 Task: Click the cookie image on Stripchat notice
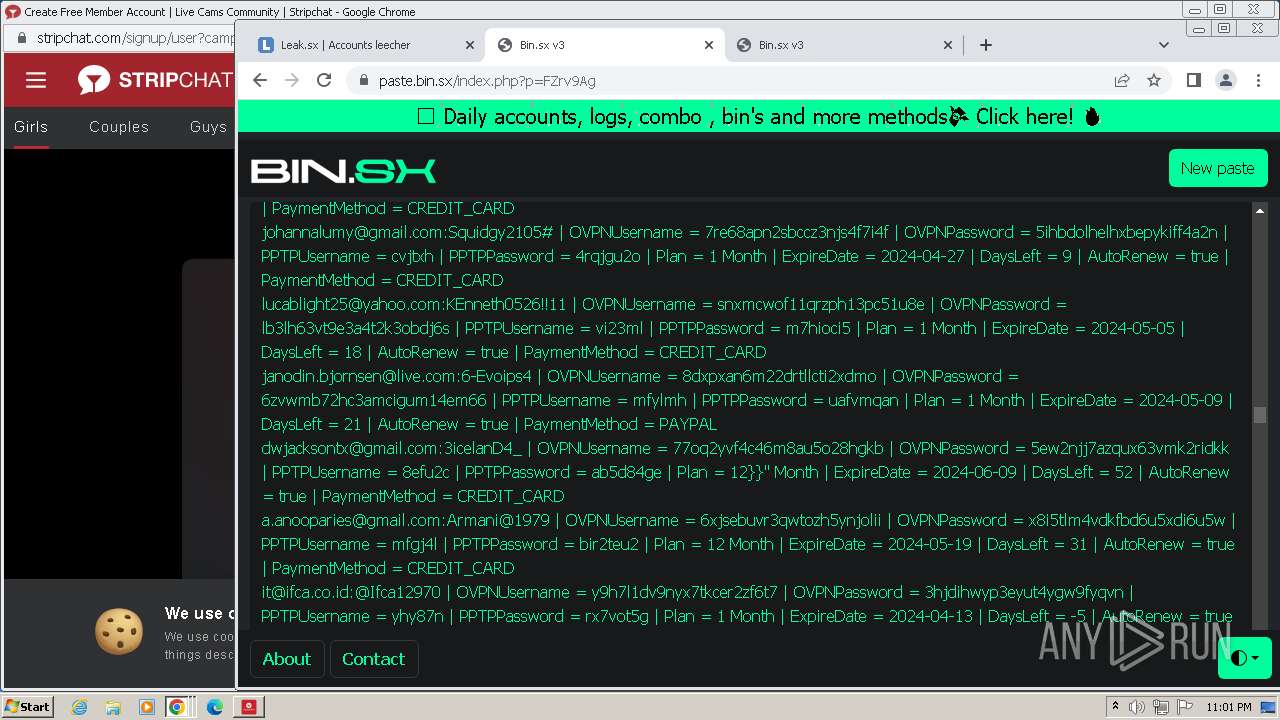click(119, 631)
